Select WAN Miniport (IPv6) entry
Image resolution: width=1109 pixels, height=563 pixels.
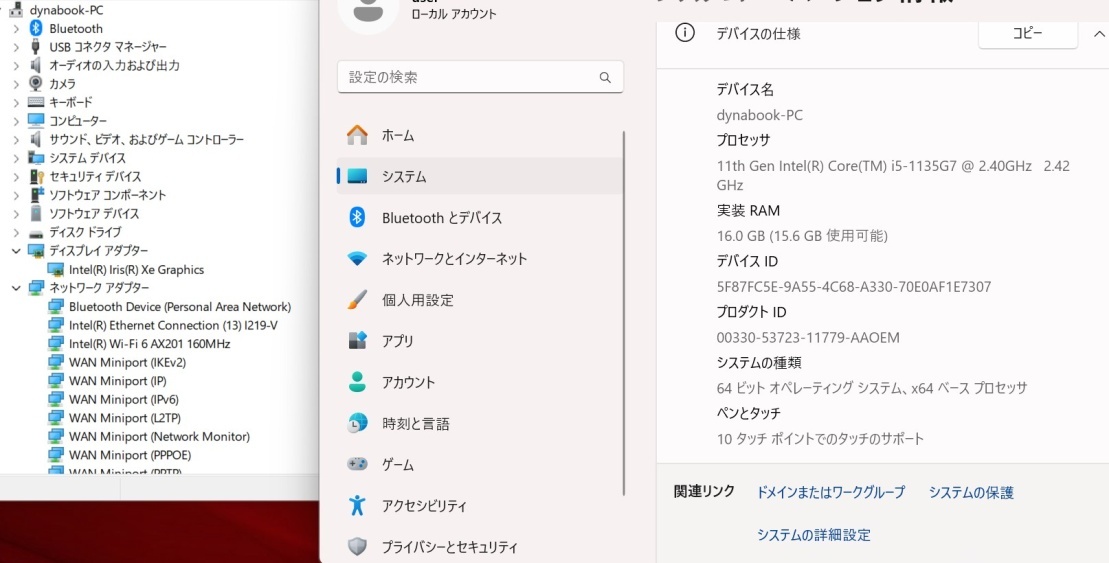[x=124, y=399]
